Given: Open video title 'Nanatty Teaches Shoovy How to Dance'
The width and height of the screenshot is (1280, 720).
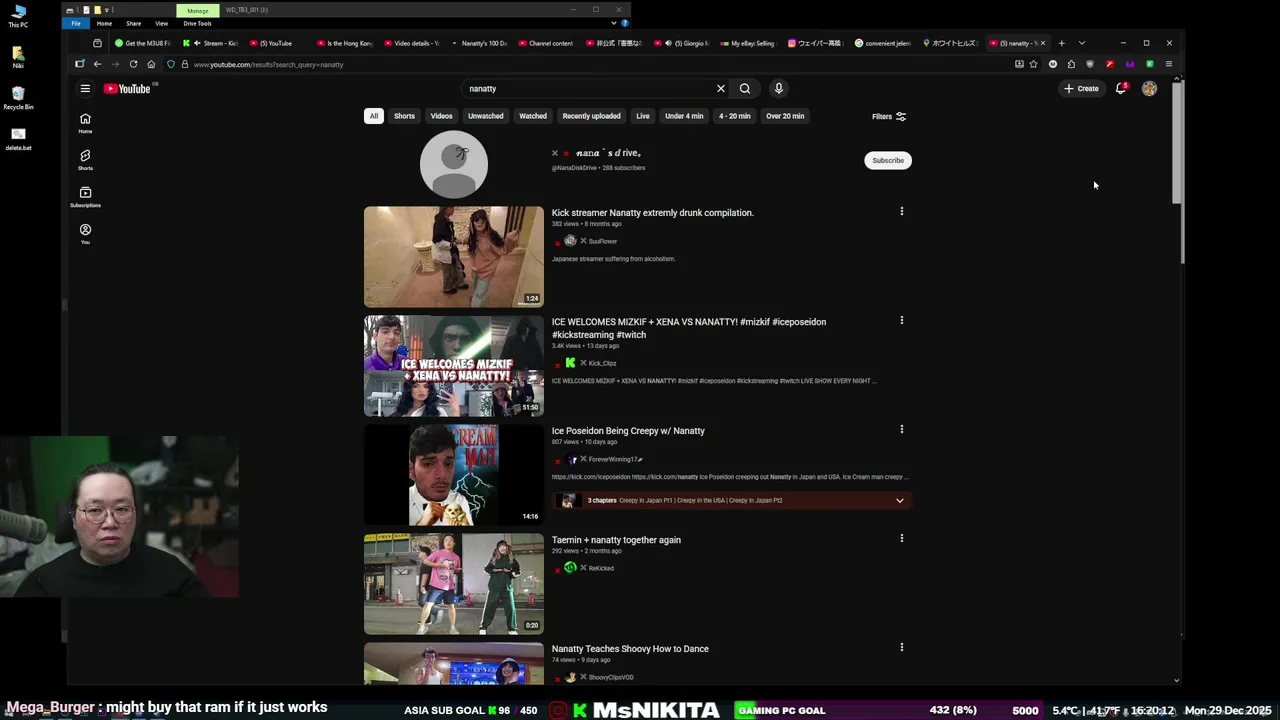Looking at the screenshot, I should coord(630,649).
